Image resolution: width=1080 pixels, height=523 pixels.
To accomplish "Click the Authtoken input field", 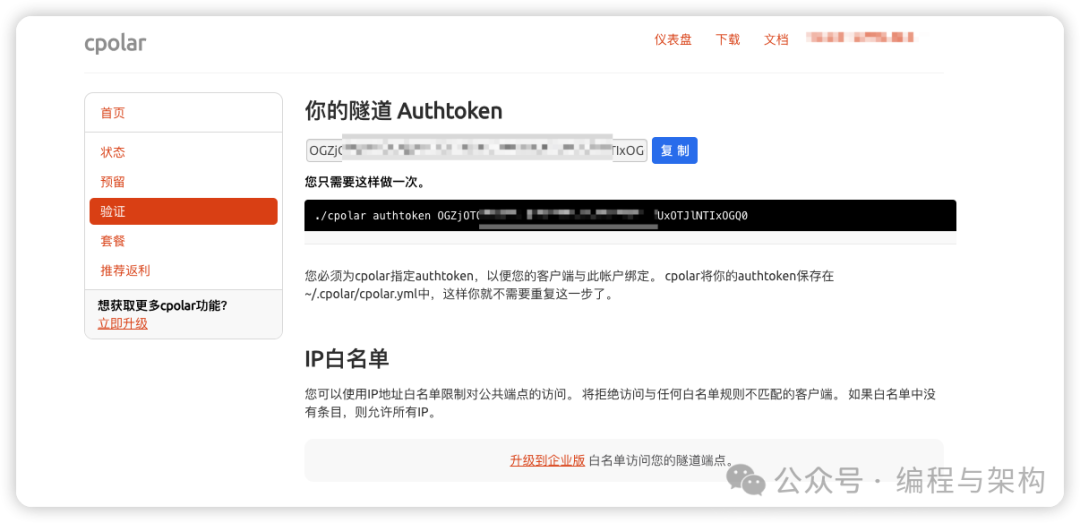I will pyautogui.click(x=477, y=150).
